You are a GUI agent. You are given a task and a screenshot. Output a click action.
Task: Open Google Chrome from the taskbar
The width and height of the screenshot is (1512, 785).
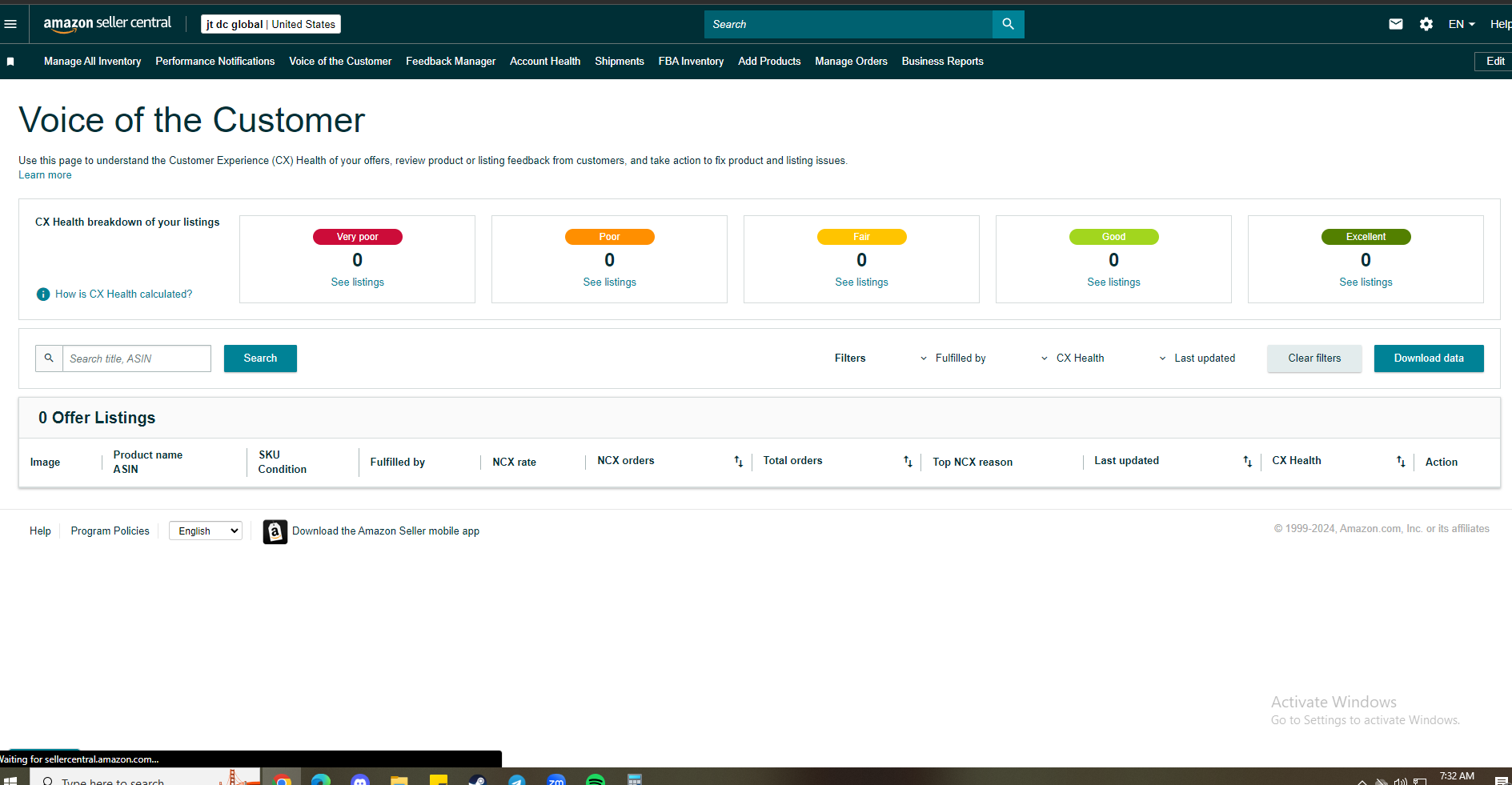click(x=282, y=779)
